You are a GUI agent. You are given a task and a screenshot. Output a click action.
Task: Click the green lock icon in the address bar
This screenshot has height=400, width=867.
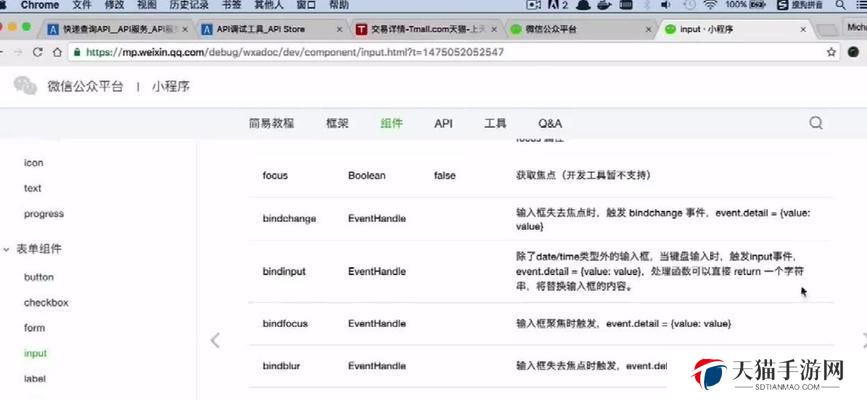[x=75, y=52]
